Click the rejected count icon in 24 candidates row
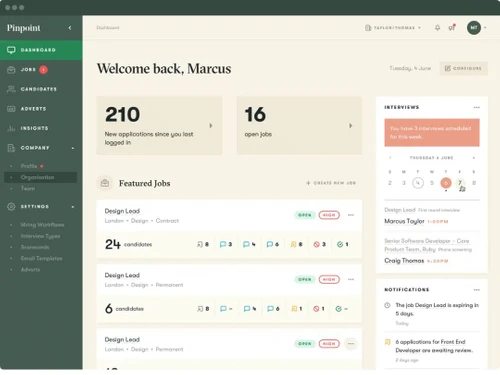500x375 pixels. (x=316, y=244)
